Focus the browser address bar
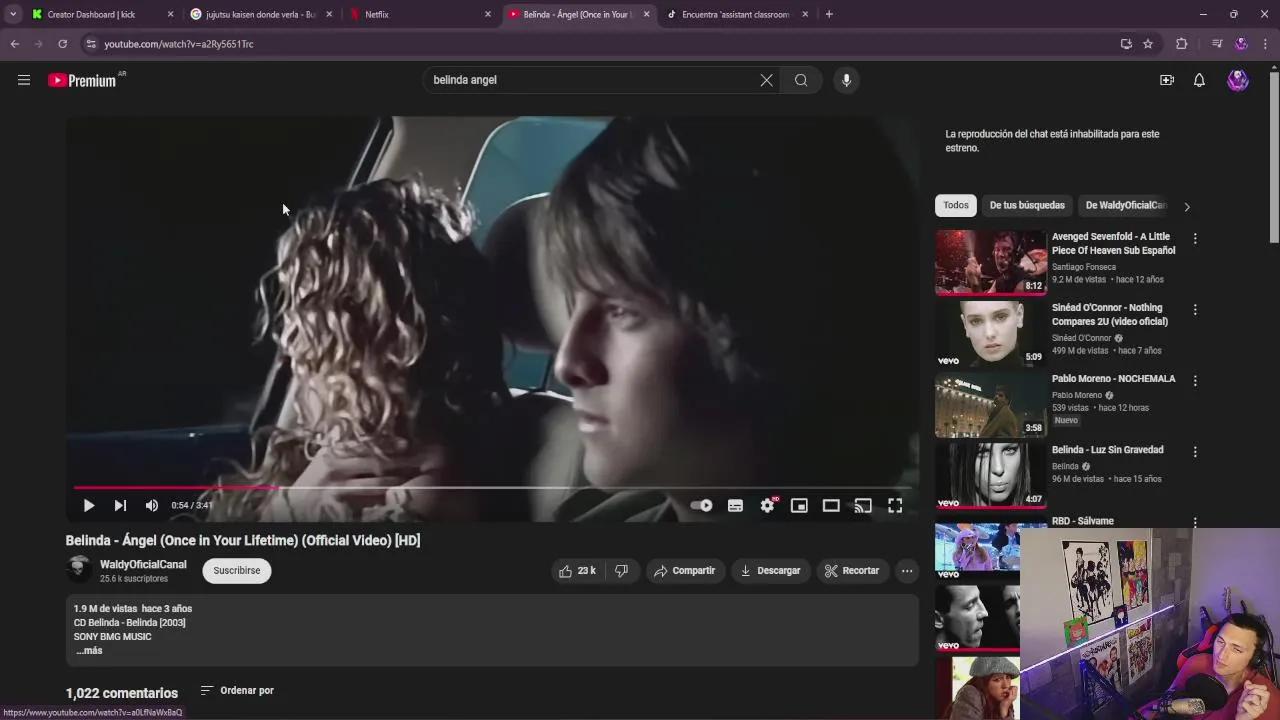1280x720 pixels. point(600,44)
